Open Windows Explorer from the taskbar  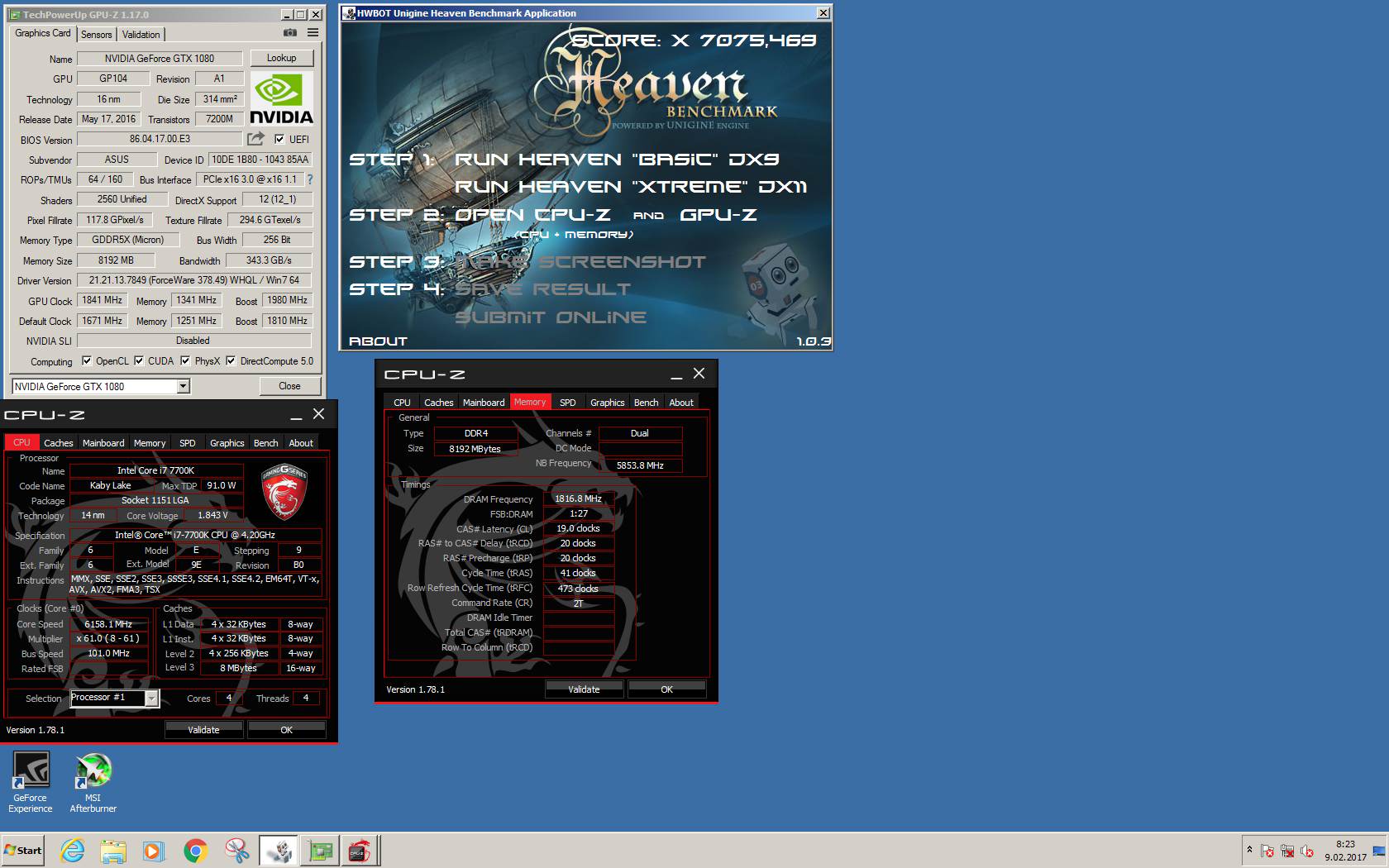[x=113, y=851]
